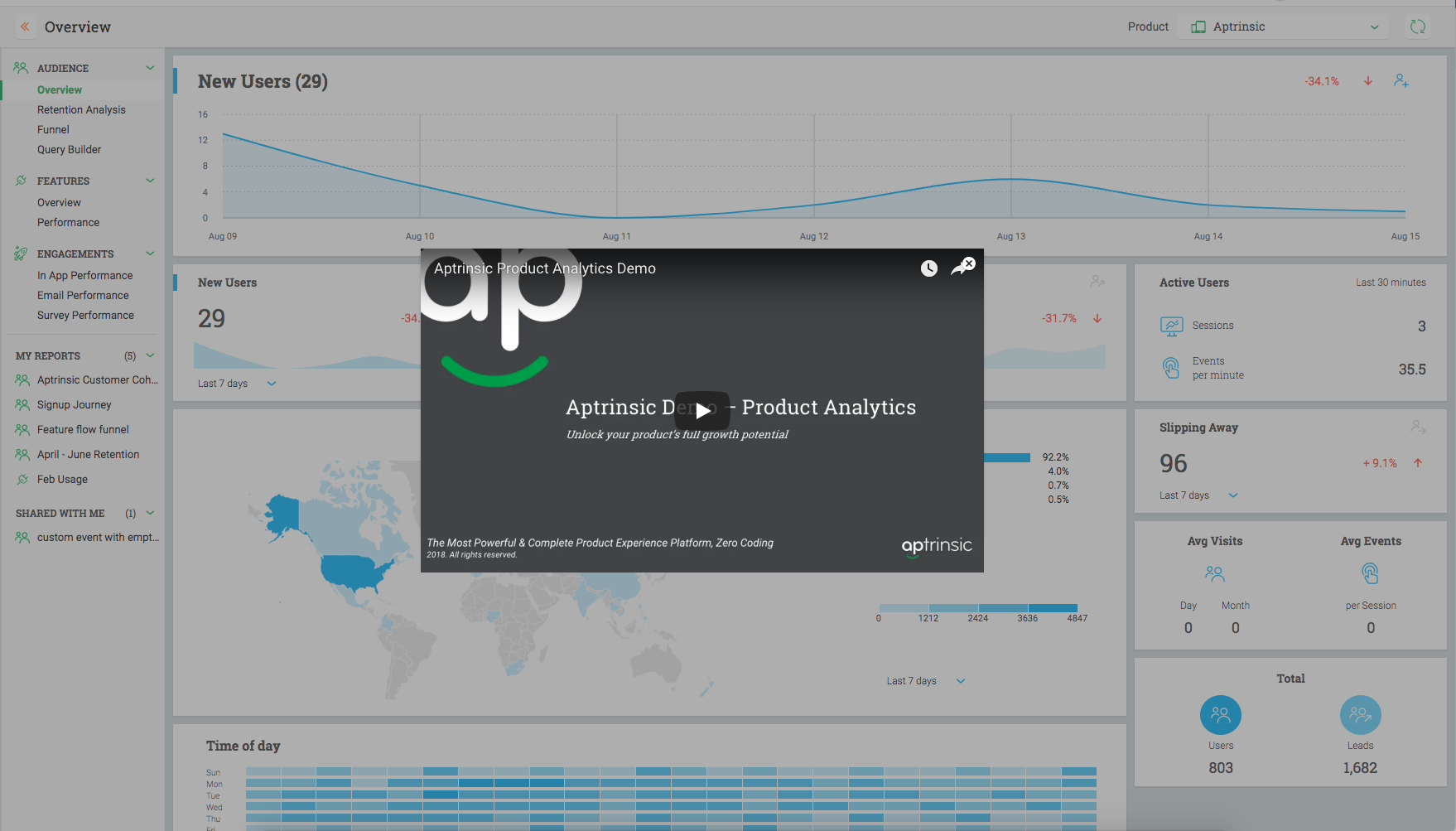Open New Users Last 7 days dropdown
This screenshot has width=1456, height=831.
tap(237, 384)
